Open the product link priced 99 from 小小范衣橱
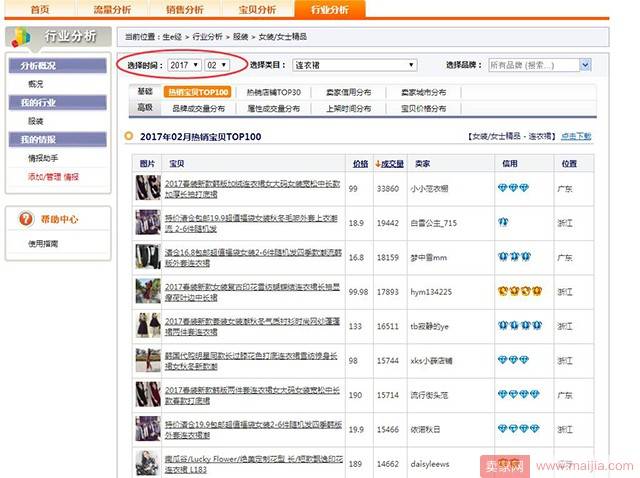Screen dimensions: 640x478 [252, 189]
